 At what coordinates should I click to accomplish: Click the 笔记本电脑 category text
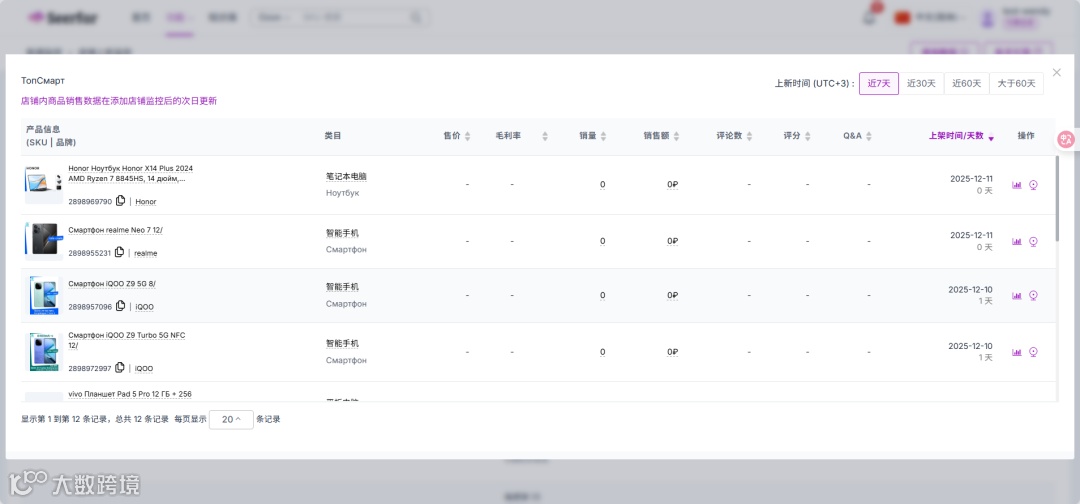point(346,176)
